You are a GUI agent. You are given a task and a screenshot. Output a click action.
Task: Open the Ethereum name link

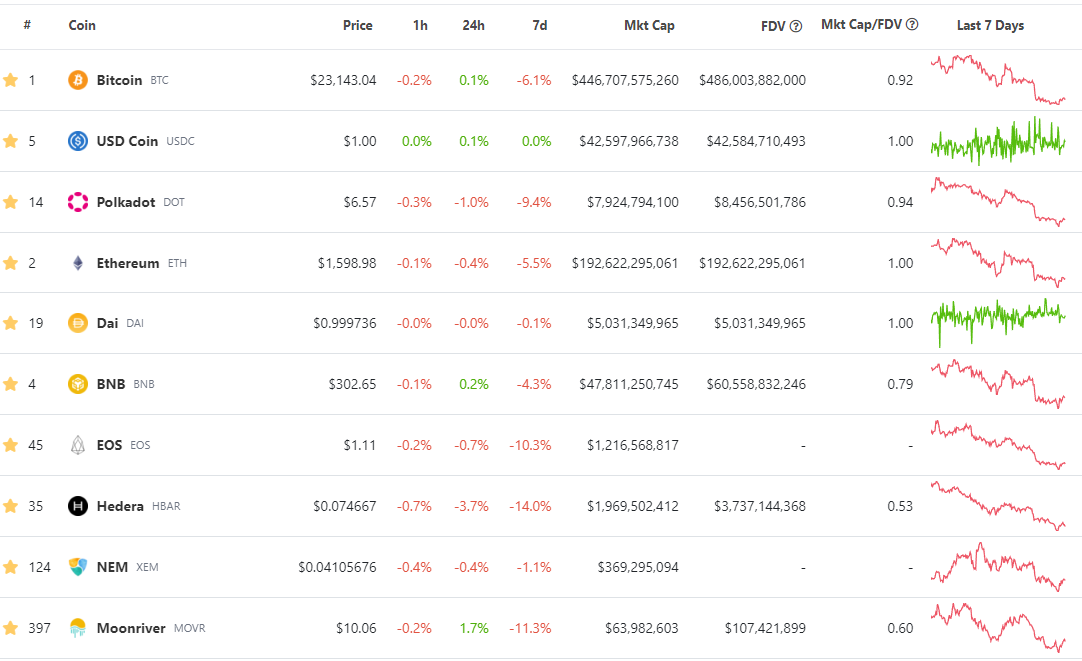tap(128, 263)
